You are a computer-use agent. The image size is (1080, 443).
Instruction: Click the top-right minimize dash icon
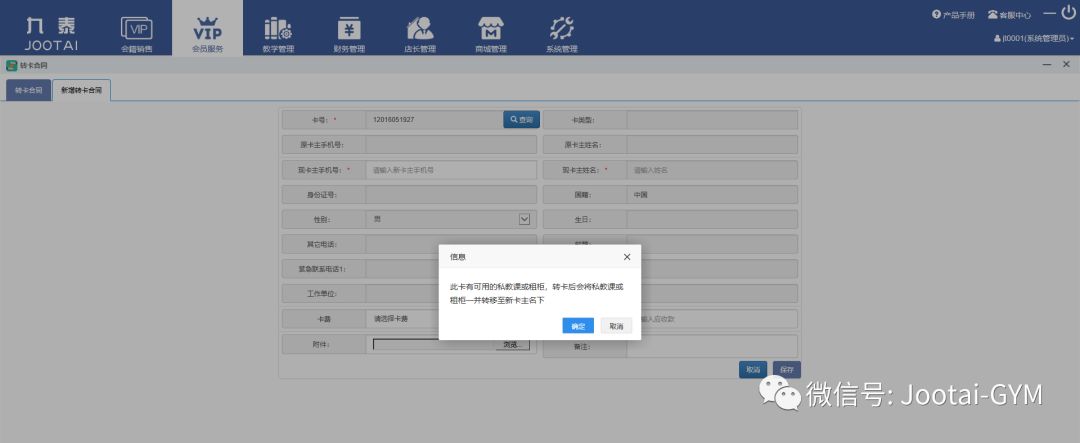tap(1050, 12)
